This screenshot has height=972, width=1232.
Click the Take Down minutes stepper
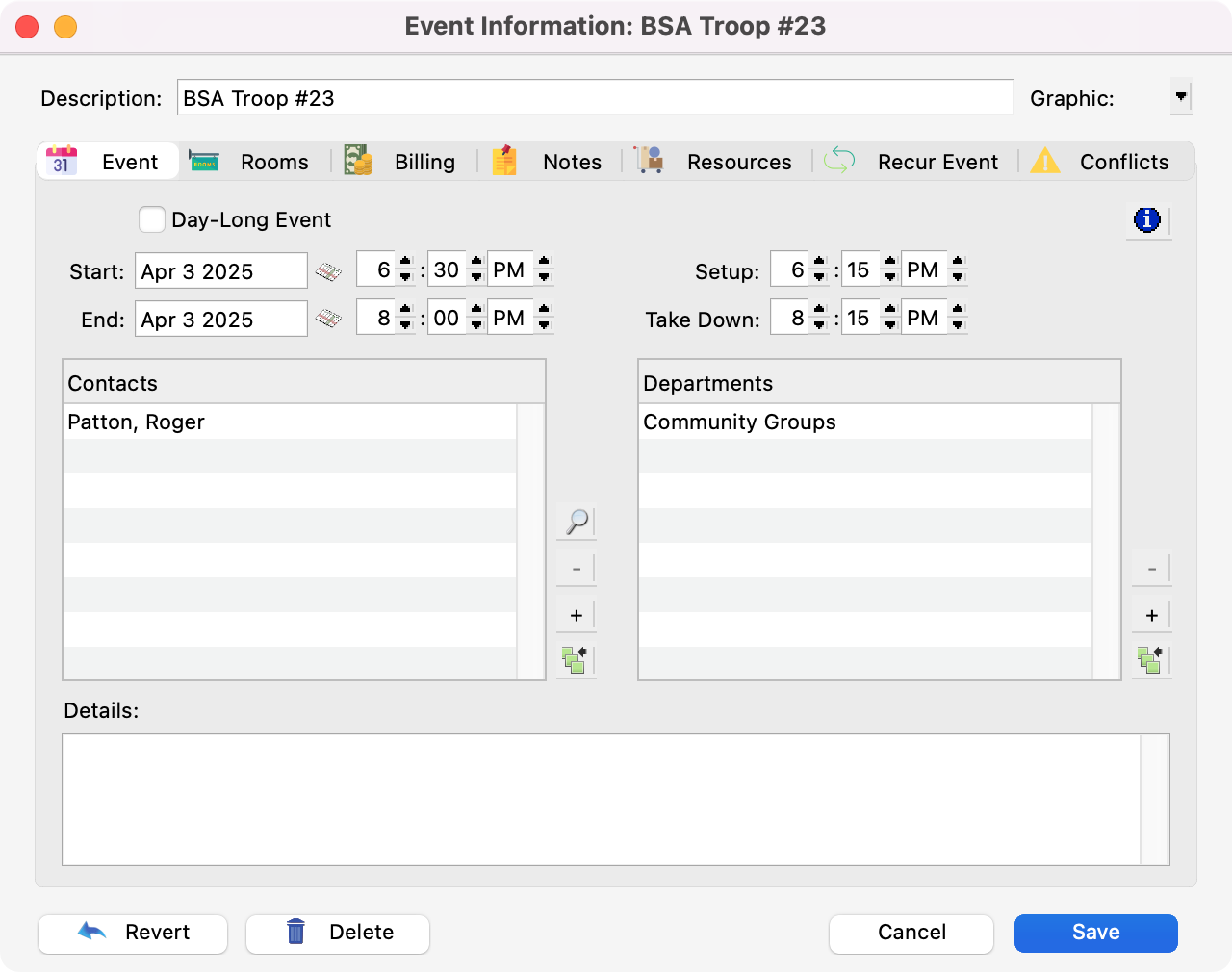(890, 319)
